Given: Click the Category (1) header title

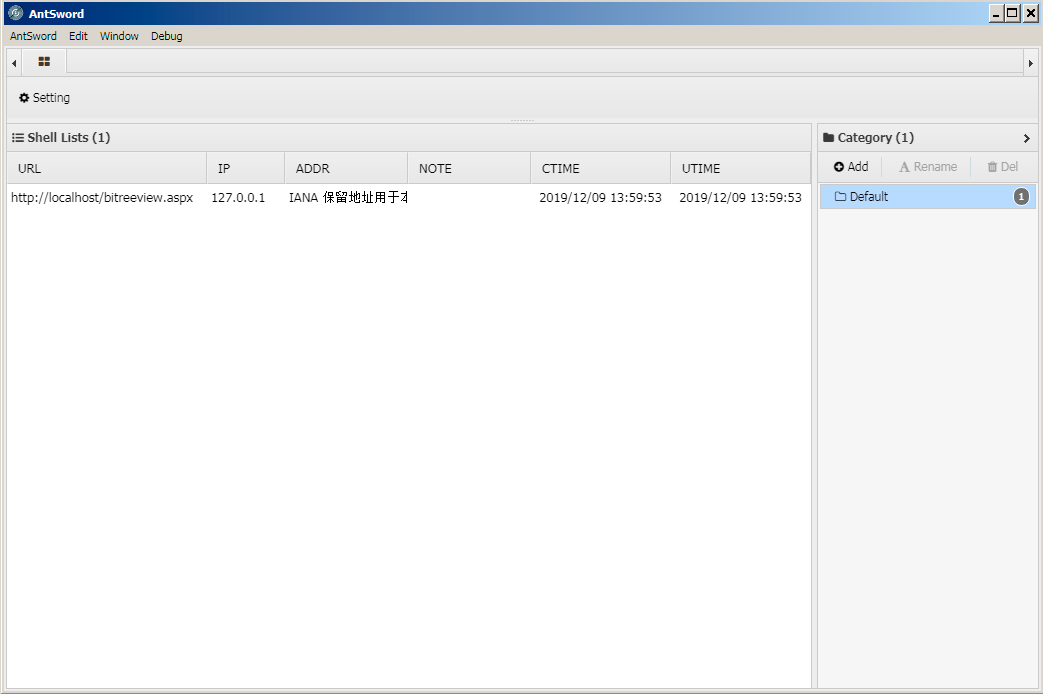Looking at the screenshot, I should point(868,138).
